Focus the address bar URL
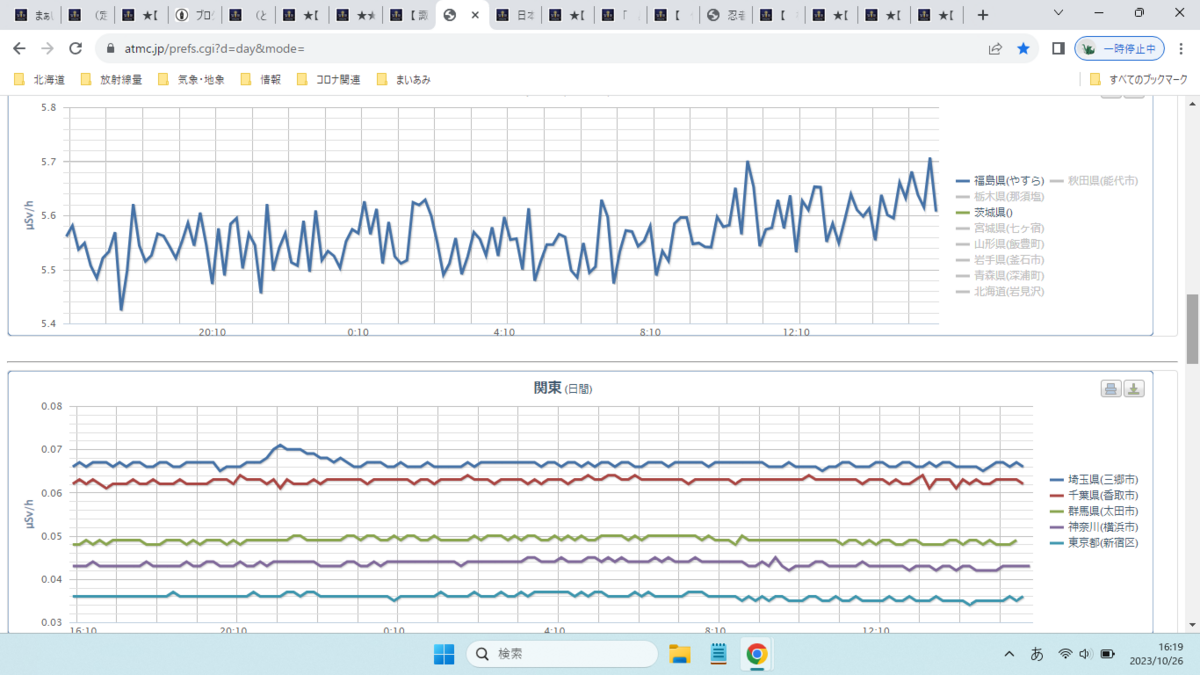The image size is (1200, 675). tap(215, 48)
